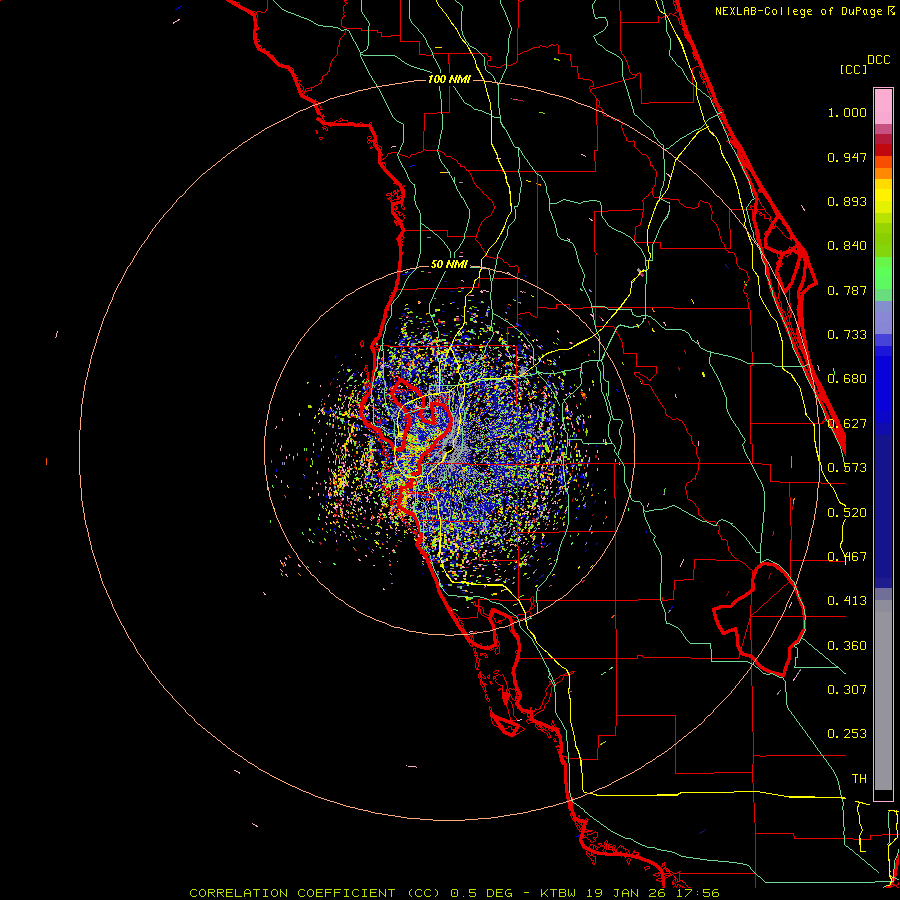
Task: Pick the red color band just above 0.947
Action: coord(883,150)
